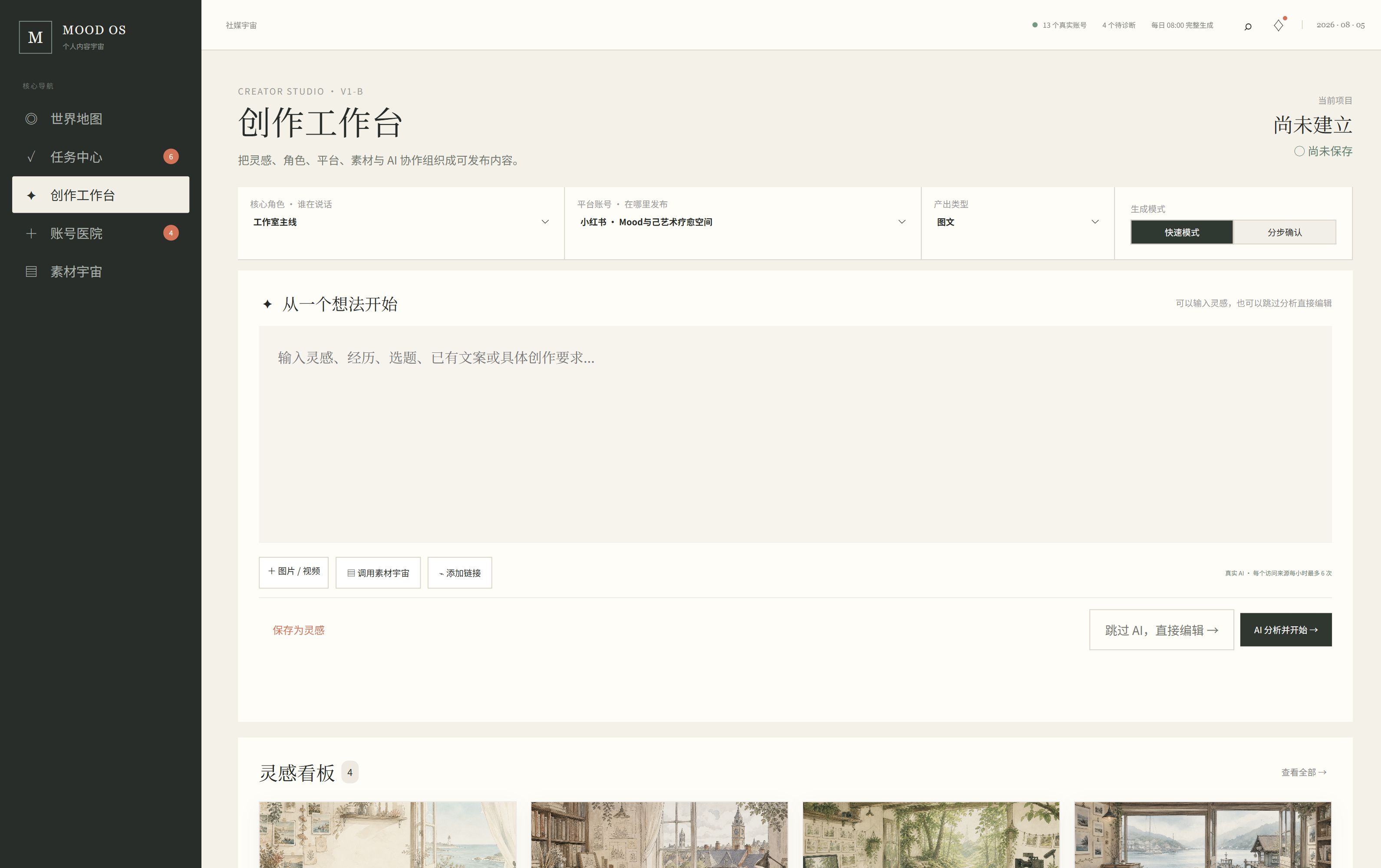Open green forest room inspiration thumbnail
Image resolution: width=1381 pixels, height=868 pixels.
[x=931, y=835]
